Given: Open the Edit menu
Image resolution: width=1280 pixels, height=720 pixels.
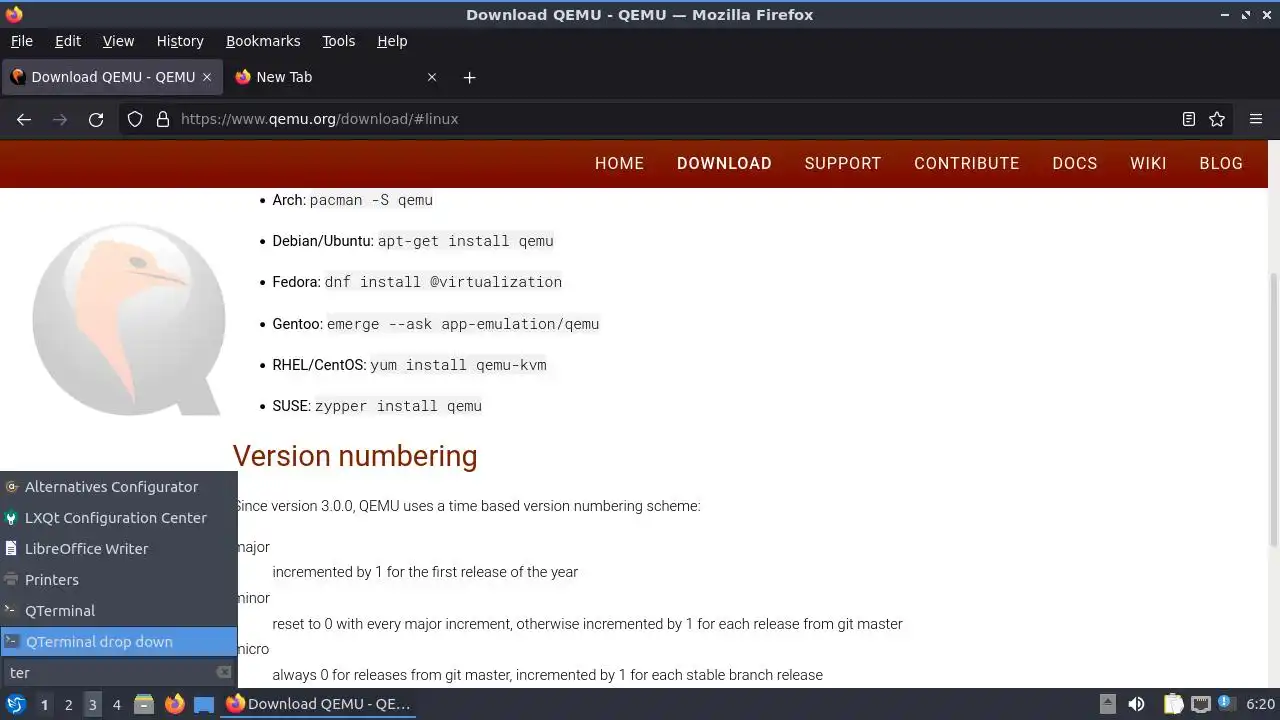Looking at the screenshot, I should (68, 41).
